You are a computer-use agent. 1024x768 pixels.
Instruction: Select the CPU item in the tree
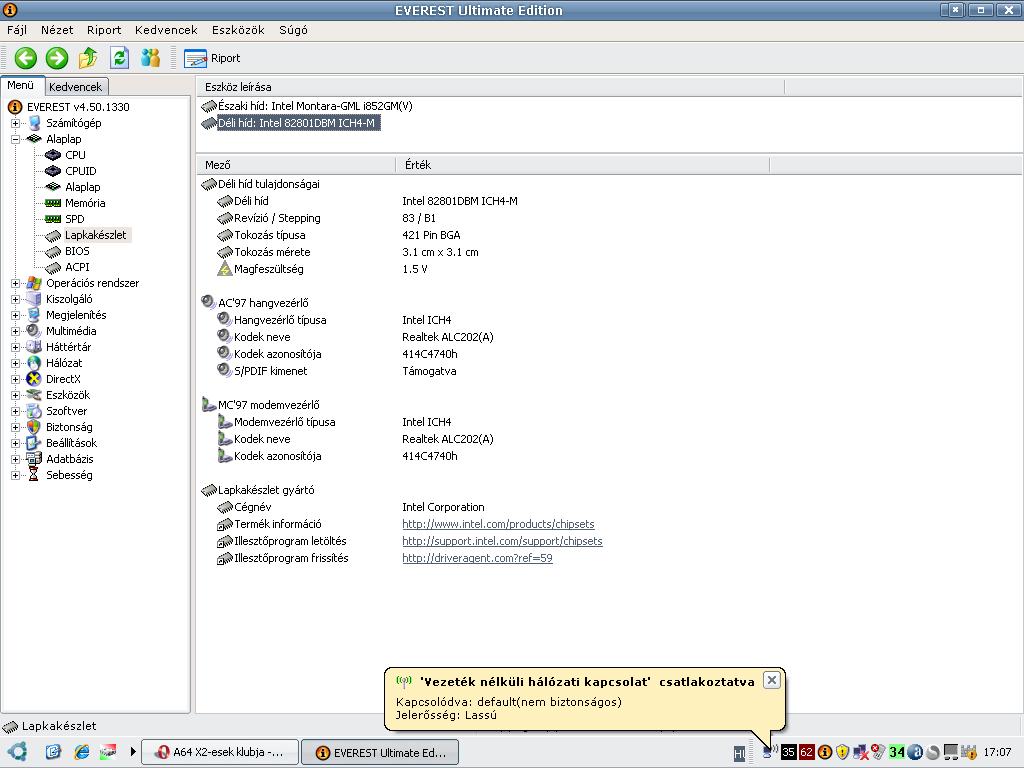click(x=75, y=155)
